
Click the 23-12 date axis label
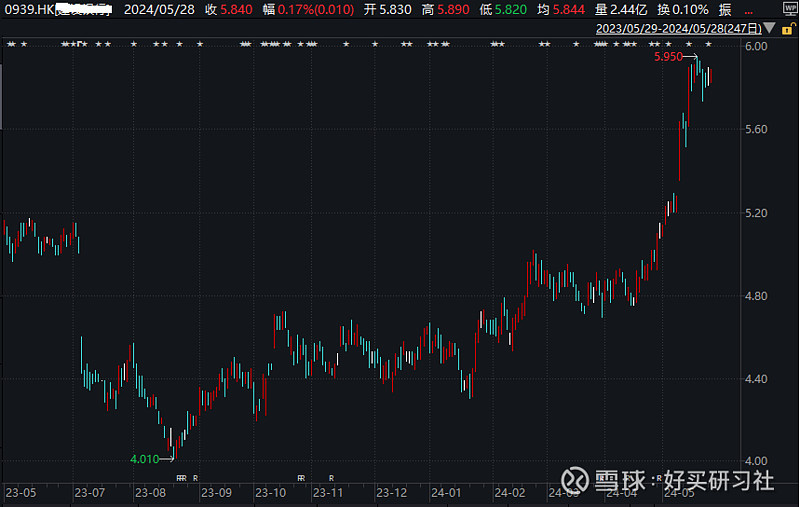point(391,493)
